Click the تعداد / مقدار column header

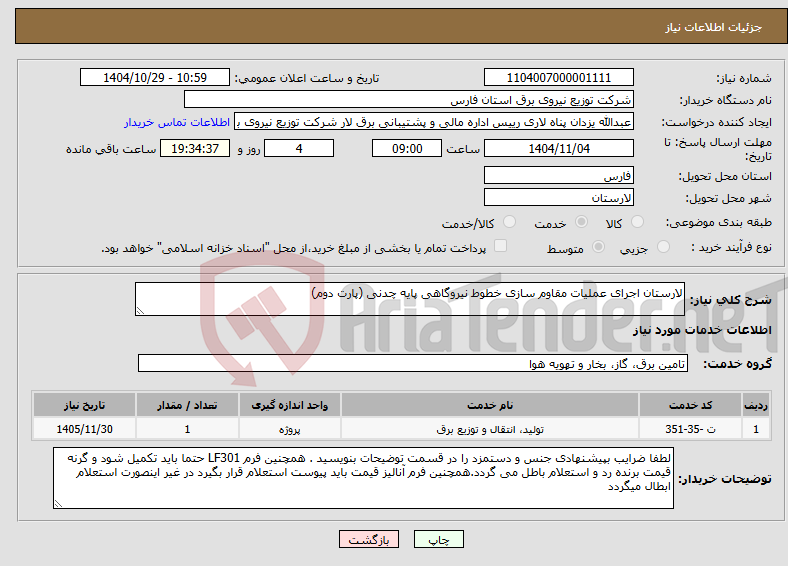(x=187, y=405)
